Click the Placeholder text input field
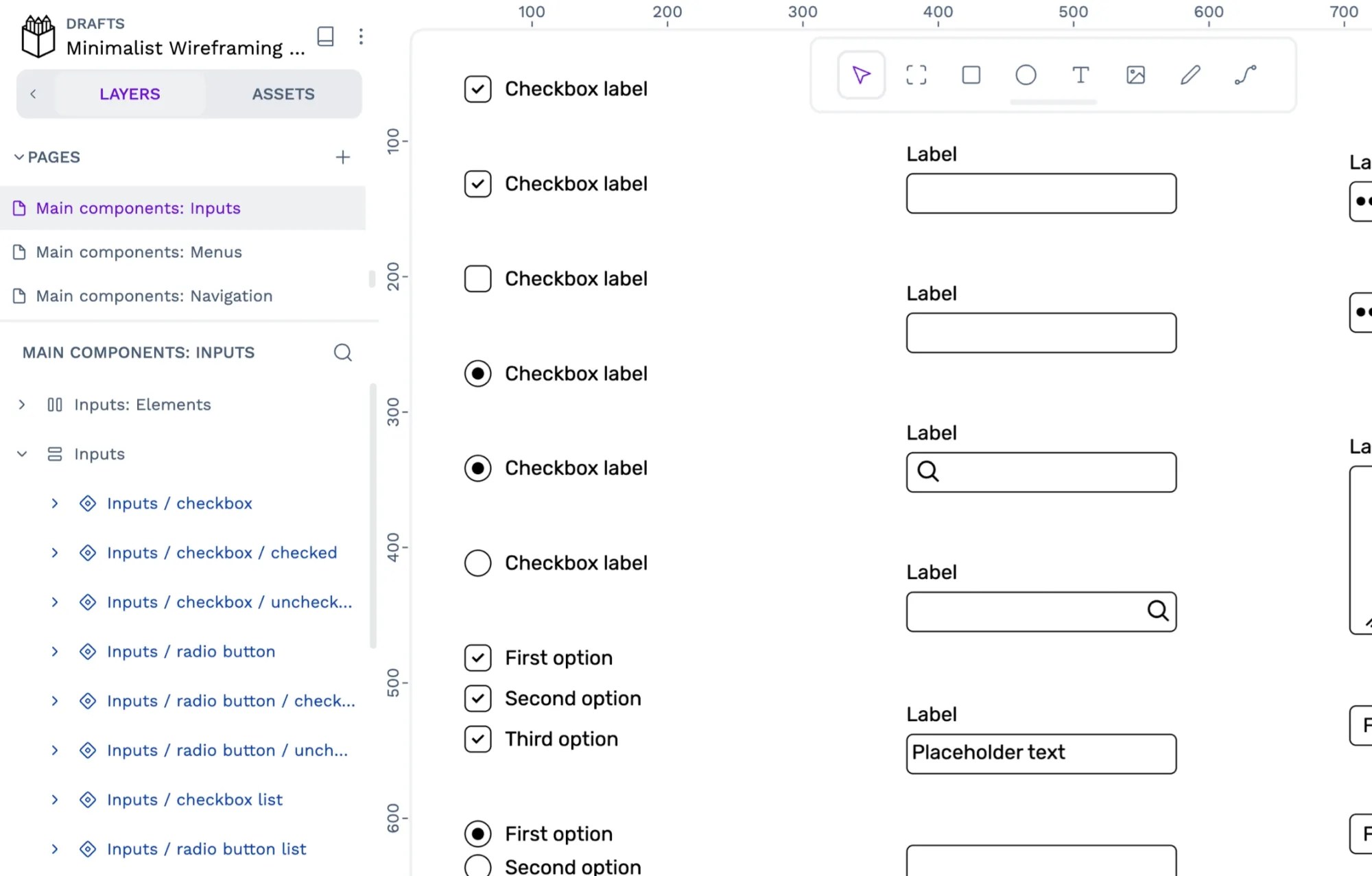 coord(1041,754)
